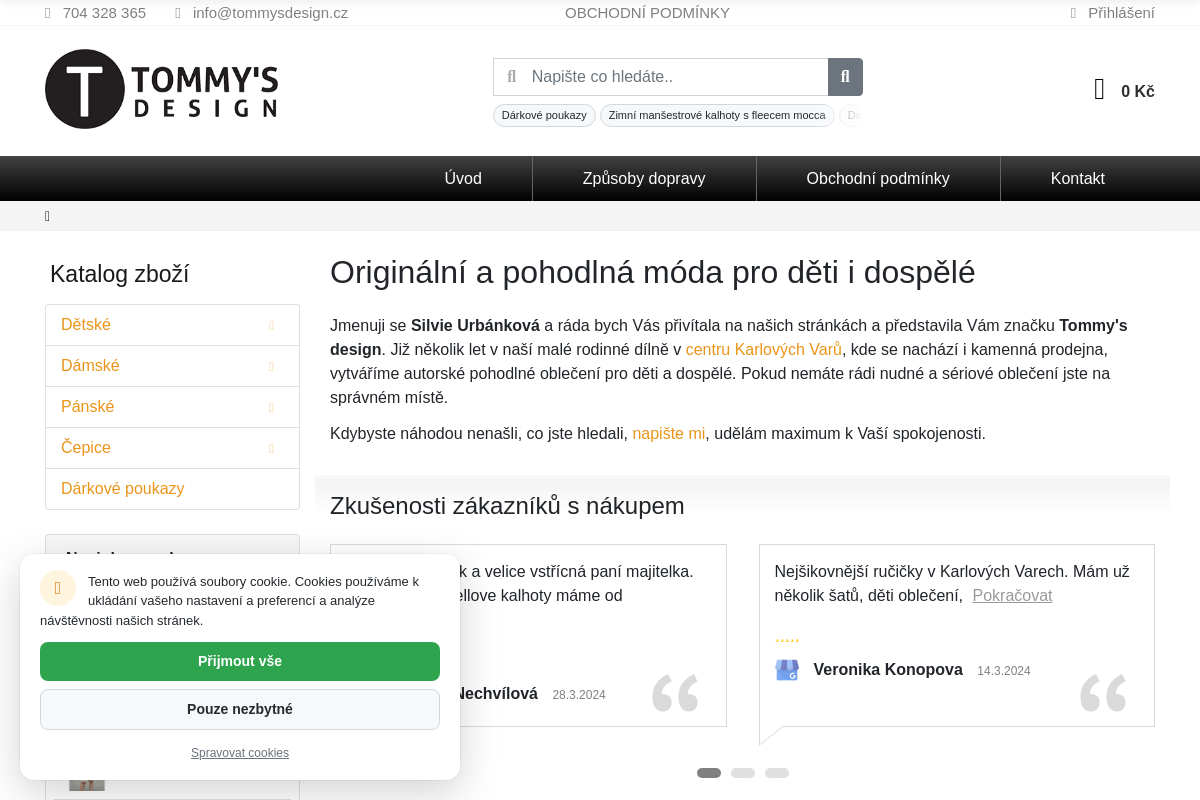Expand the Dětské category submenu
Viewport: 1200px width, 800px height.
[x=271, y=324]
